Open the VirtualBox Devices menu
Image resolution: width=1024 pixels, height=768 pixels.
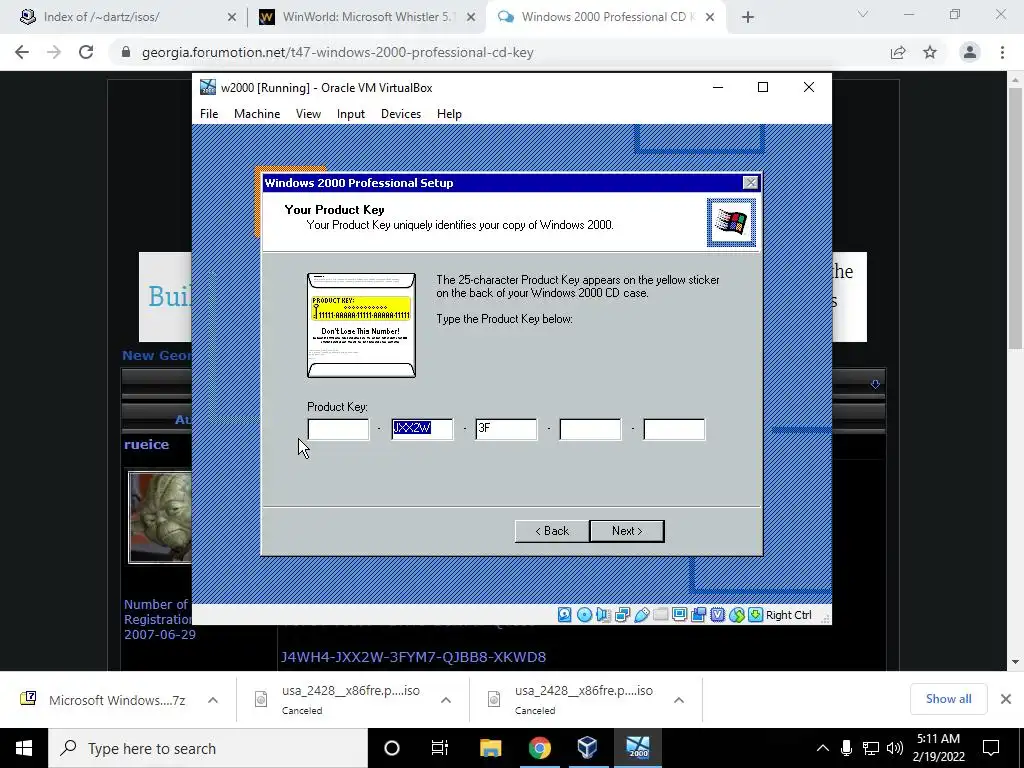pos(401,114)
